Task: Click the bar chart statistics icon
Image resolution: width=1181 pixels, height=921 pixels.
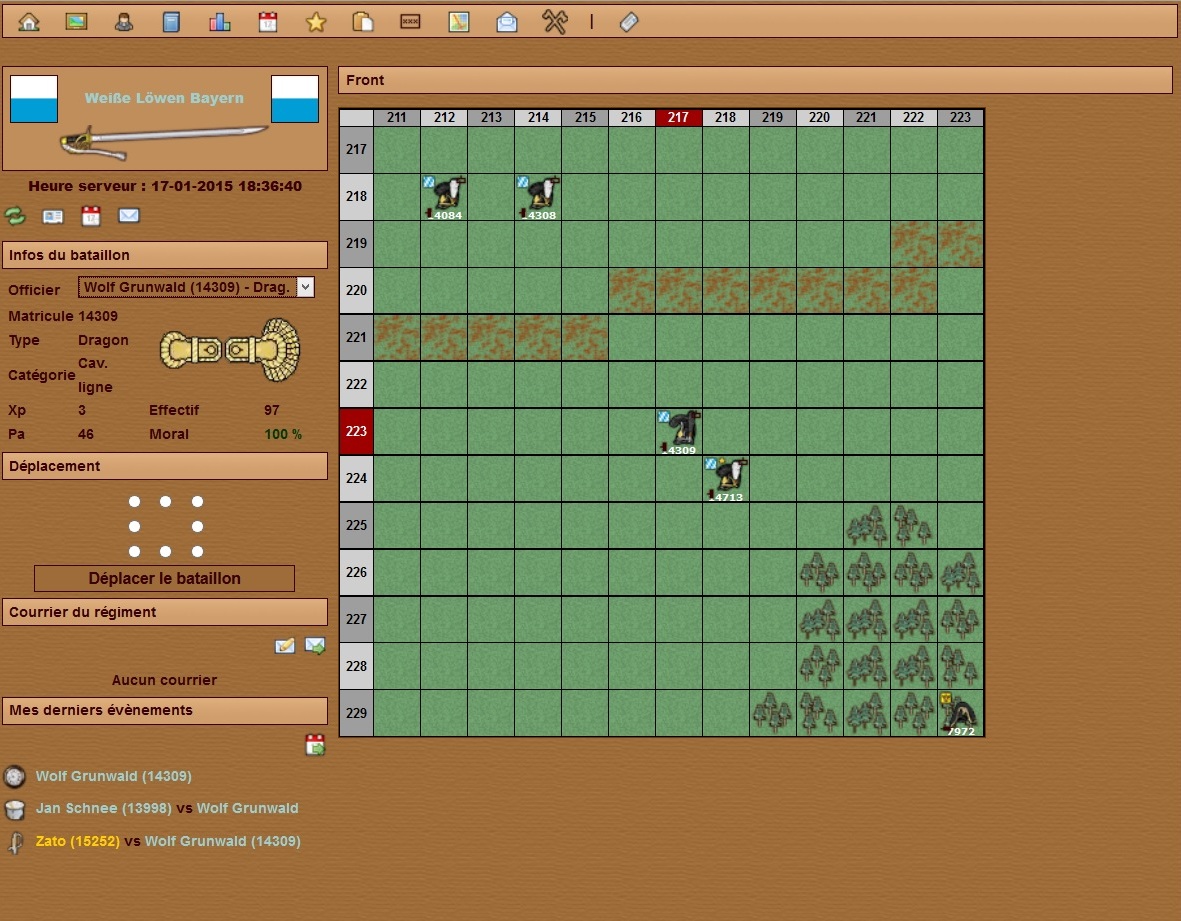Action: pyautogui.click(x=219, y=22)
